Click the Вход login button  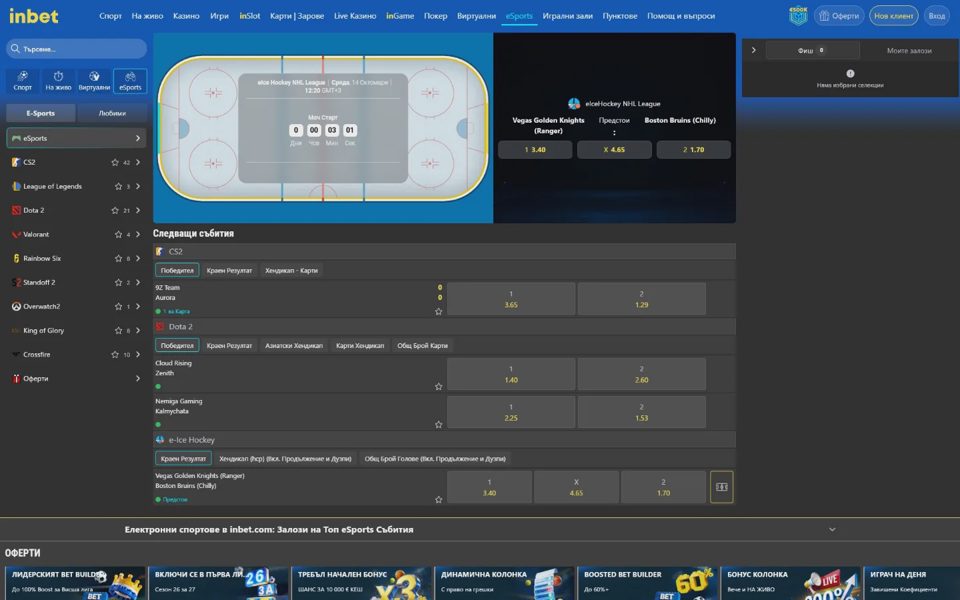(x=937, y=16)
